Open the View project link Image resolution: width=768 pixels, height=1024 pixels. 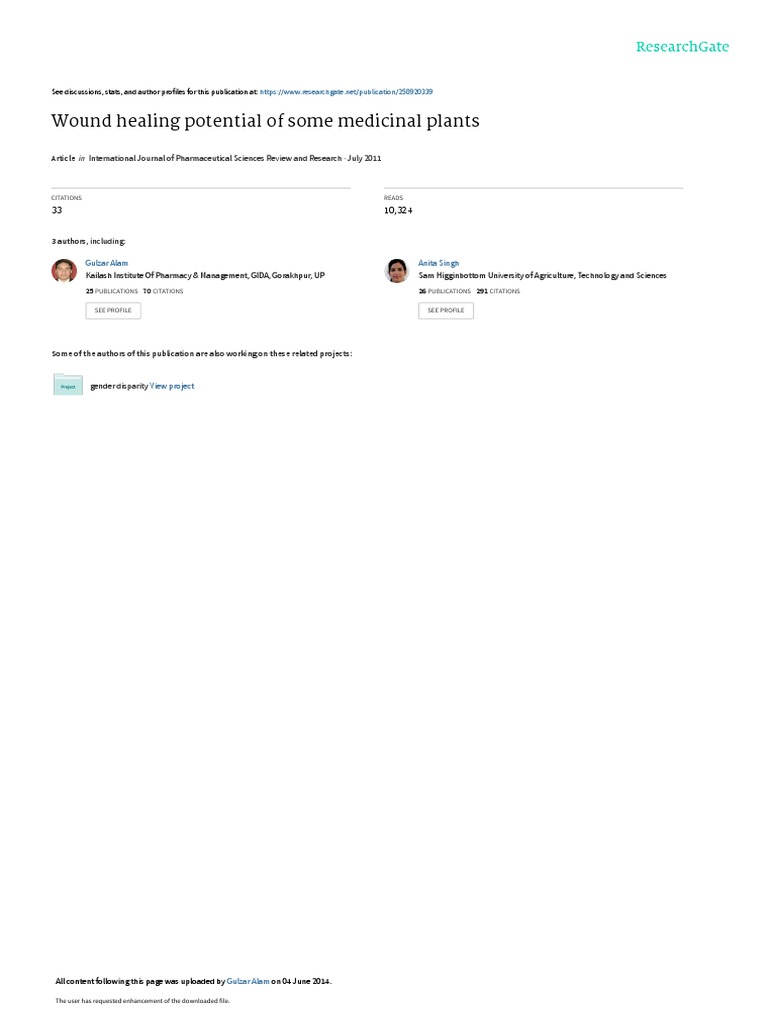point(172,386)
